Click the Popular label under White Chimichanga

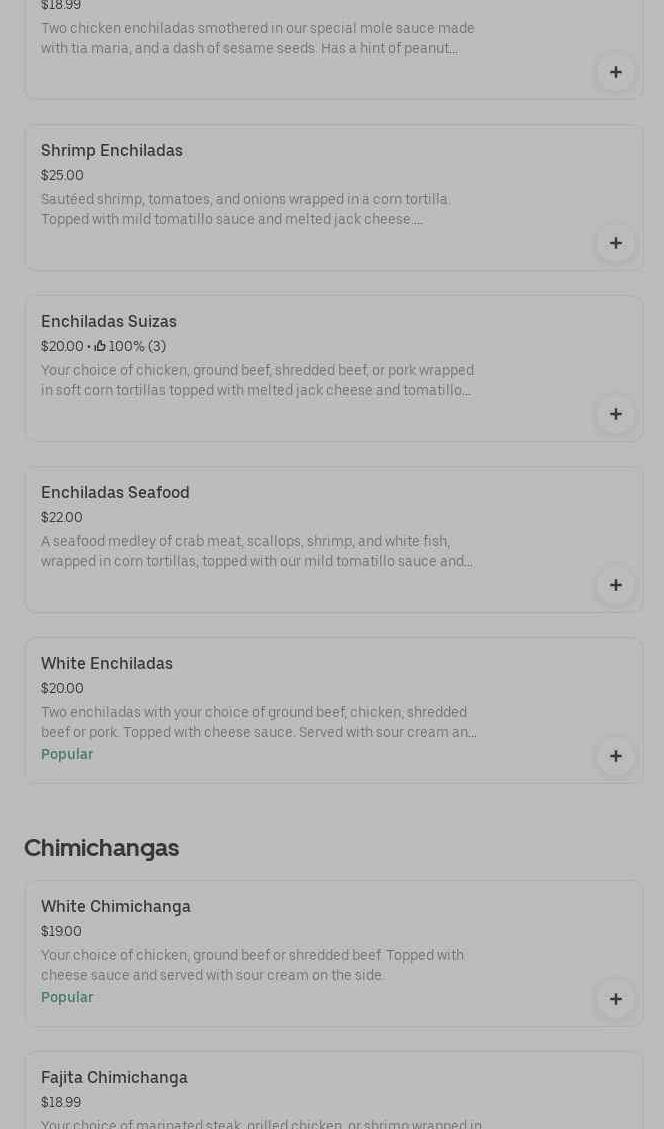[x=67, y=998]
